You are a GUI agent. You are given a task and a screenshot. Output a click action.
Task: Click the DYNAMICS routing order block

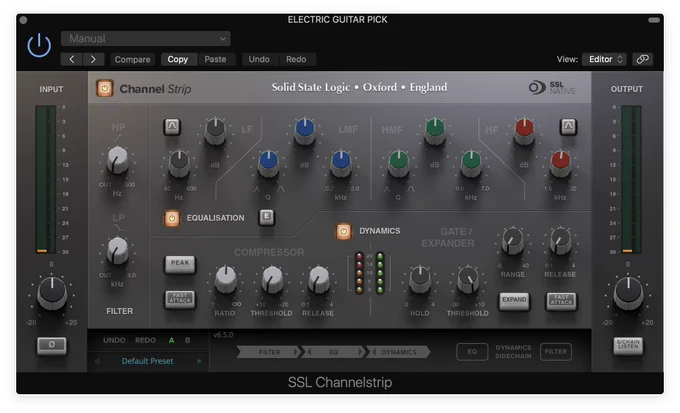pos(398,352)
